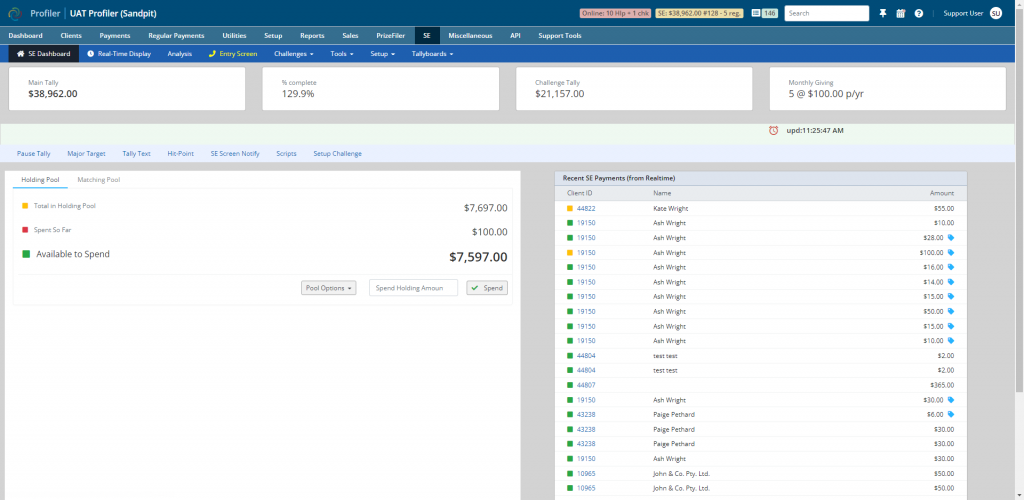Click the tag icon on the $50.00 Ash Wright row
Viewport: 1024px width, 500px height.
951,311
